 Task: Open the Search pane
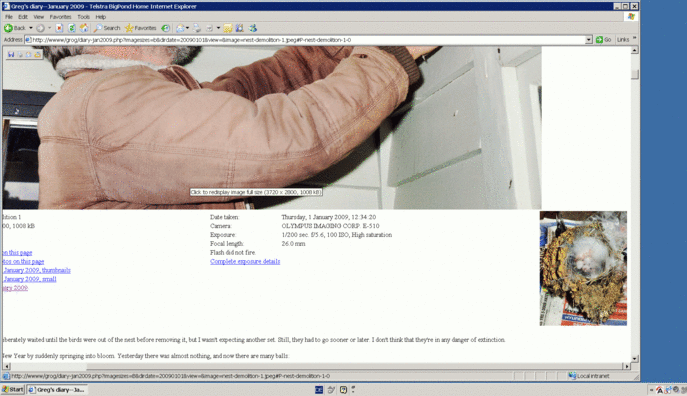pos(107,28)
